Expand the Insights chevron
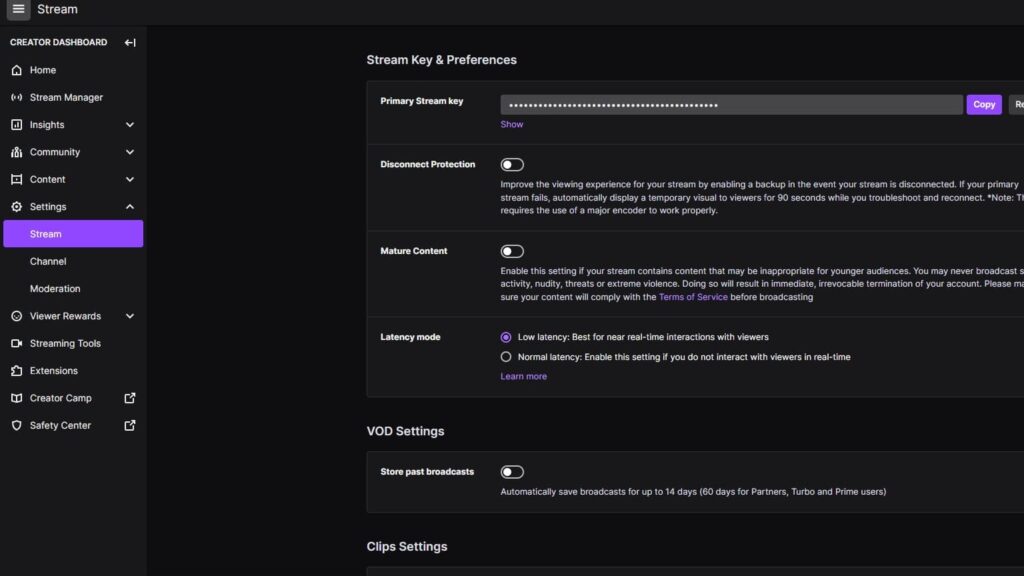1024x576 pixels. click(x=130, y=125)
